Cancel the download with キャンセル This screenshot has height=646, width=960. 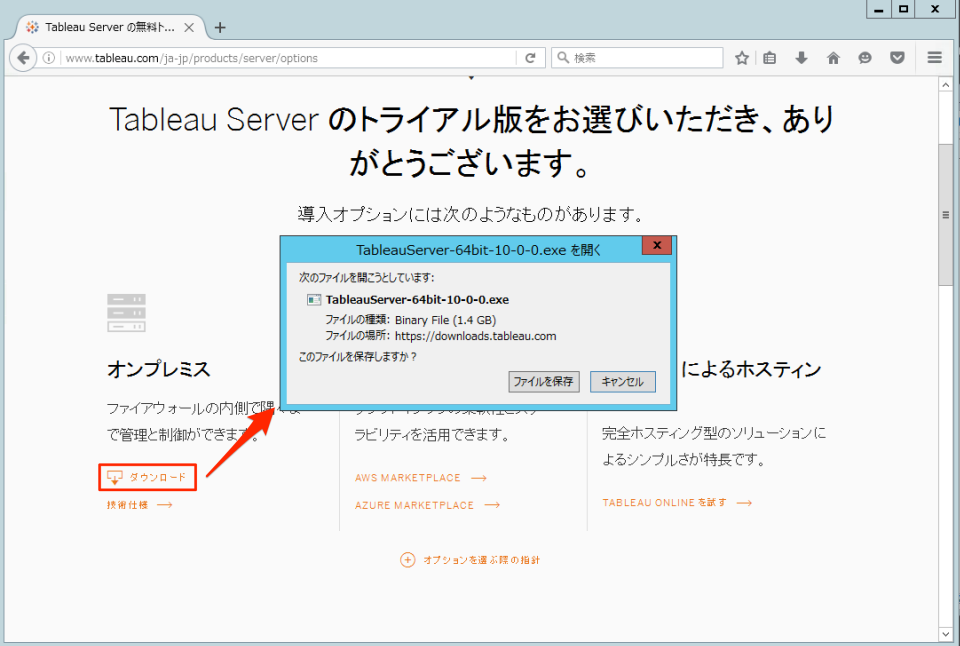[x=623, y=382]
